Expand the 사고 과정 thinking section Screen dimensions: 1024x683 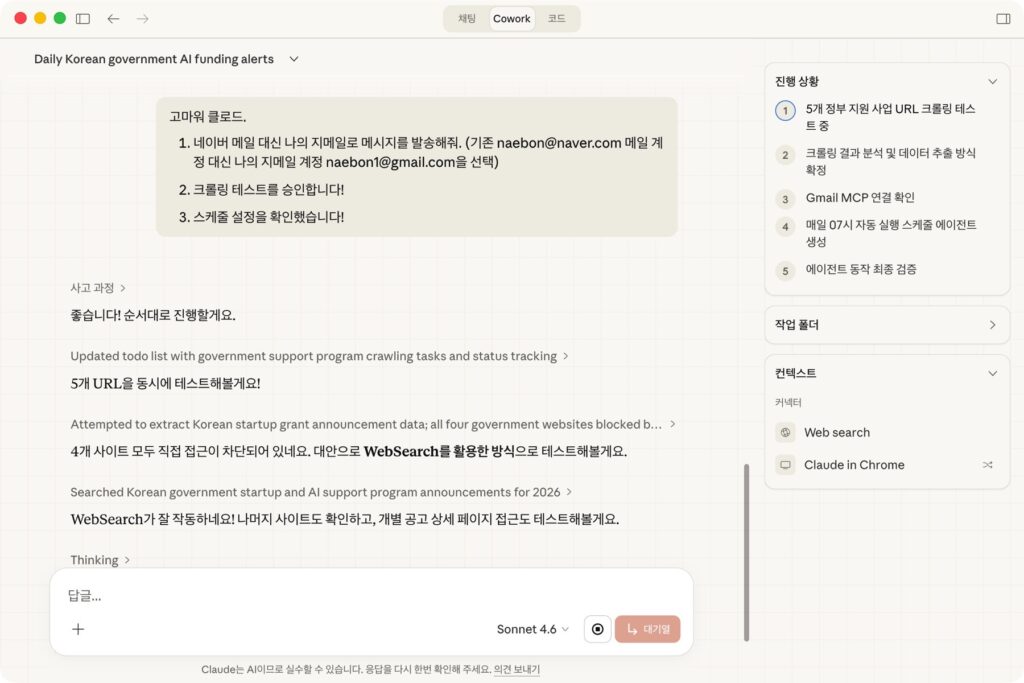tap(98, 288)
